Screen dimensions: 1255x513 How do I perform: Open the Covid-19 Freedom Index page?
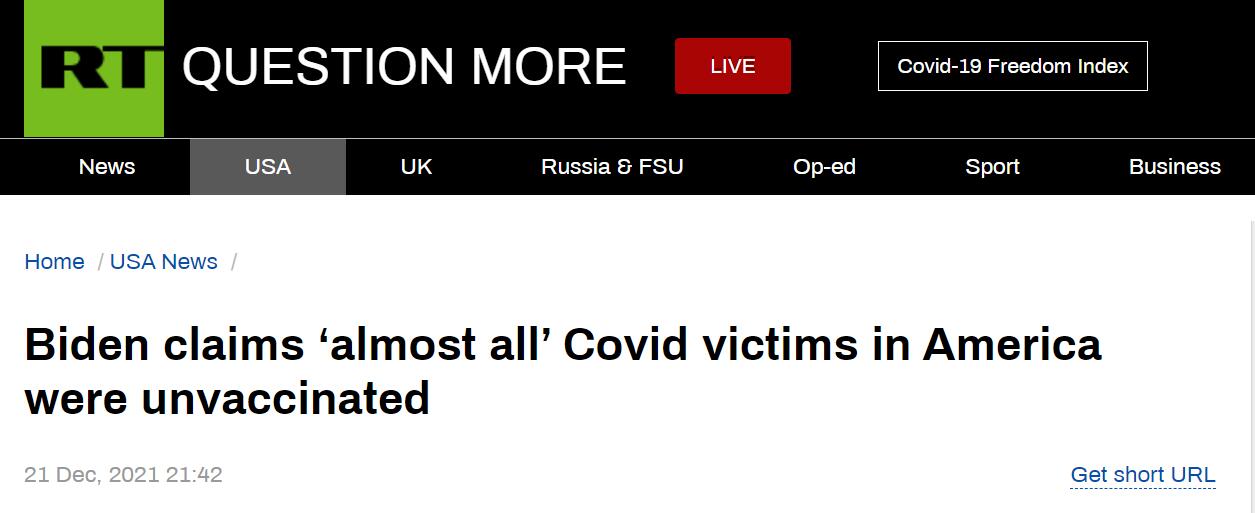pos(1012,66)
